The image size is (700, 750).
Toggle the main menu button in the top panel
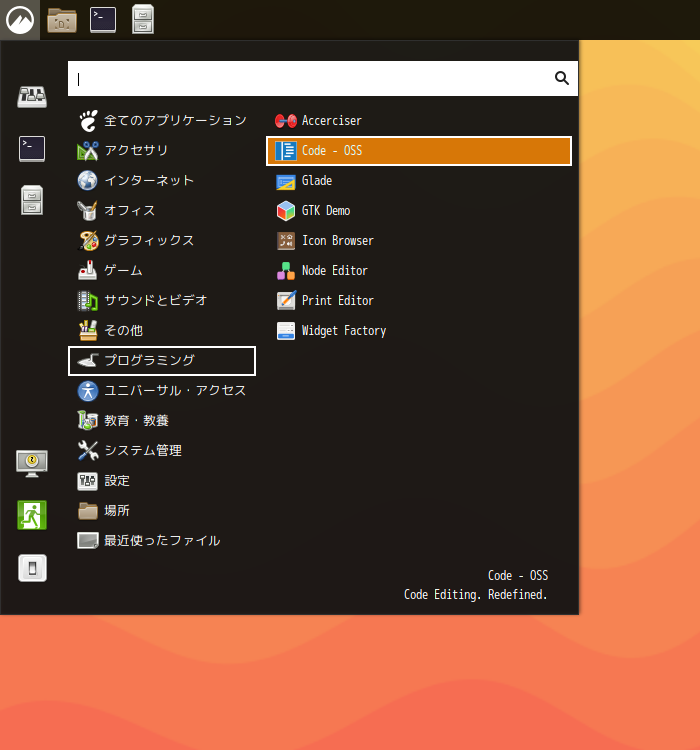pyautogui.click(x=20, y=20)
